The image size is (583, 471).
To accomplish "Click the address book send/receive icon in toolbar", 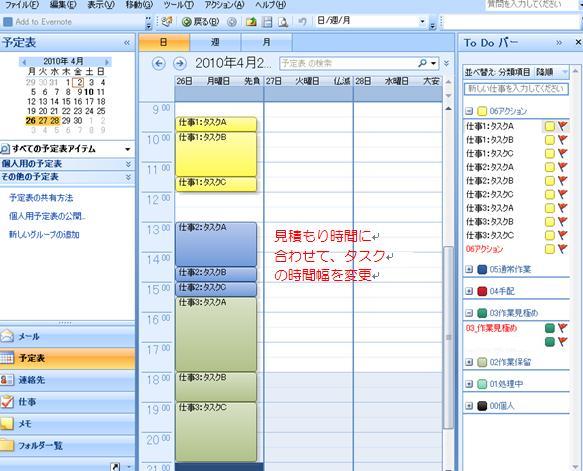I will click(167, 22).
